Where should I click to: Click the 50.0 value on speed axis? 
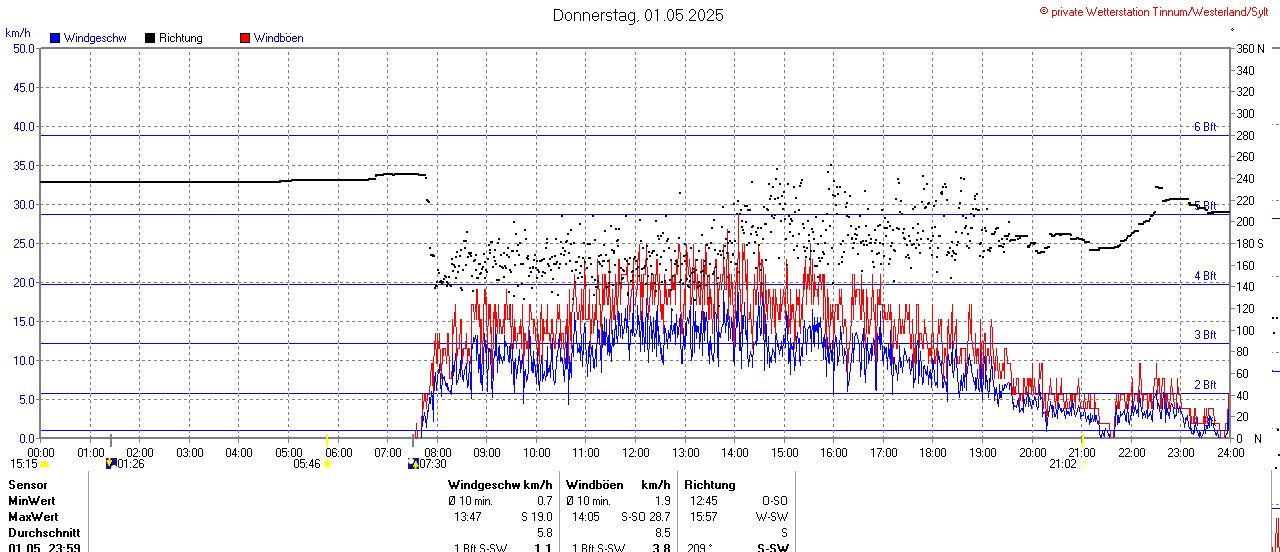coord(23,48)
